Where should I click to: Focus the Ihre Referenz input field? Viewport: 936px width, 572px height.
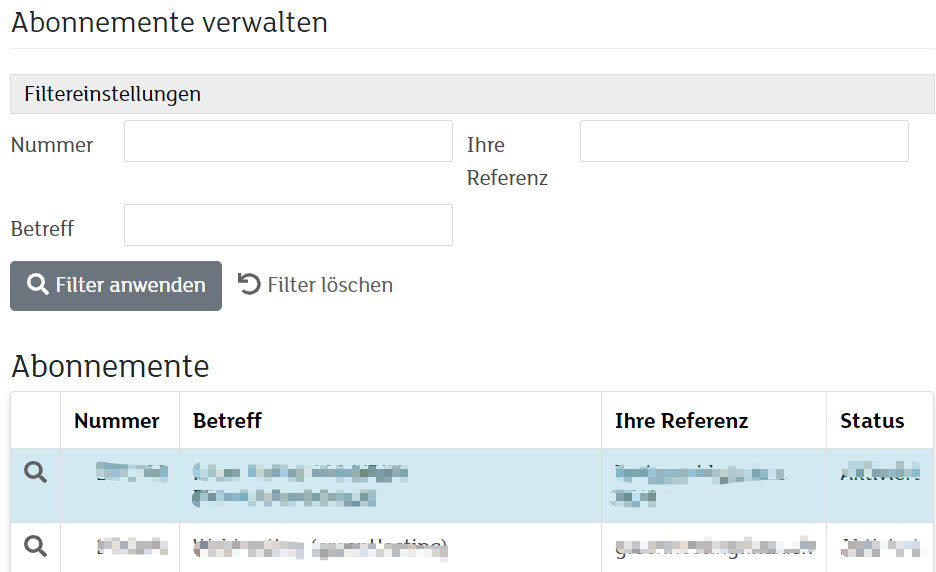744,141
